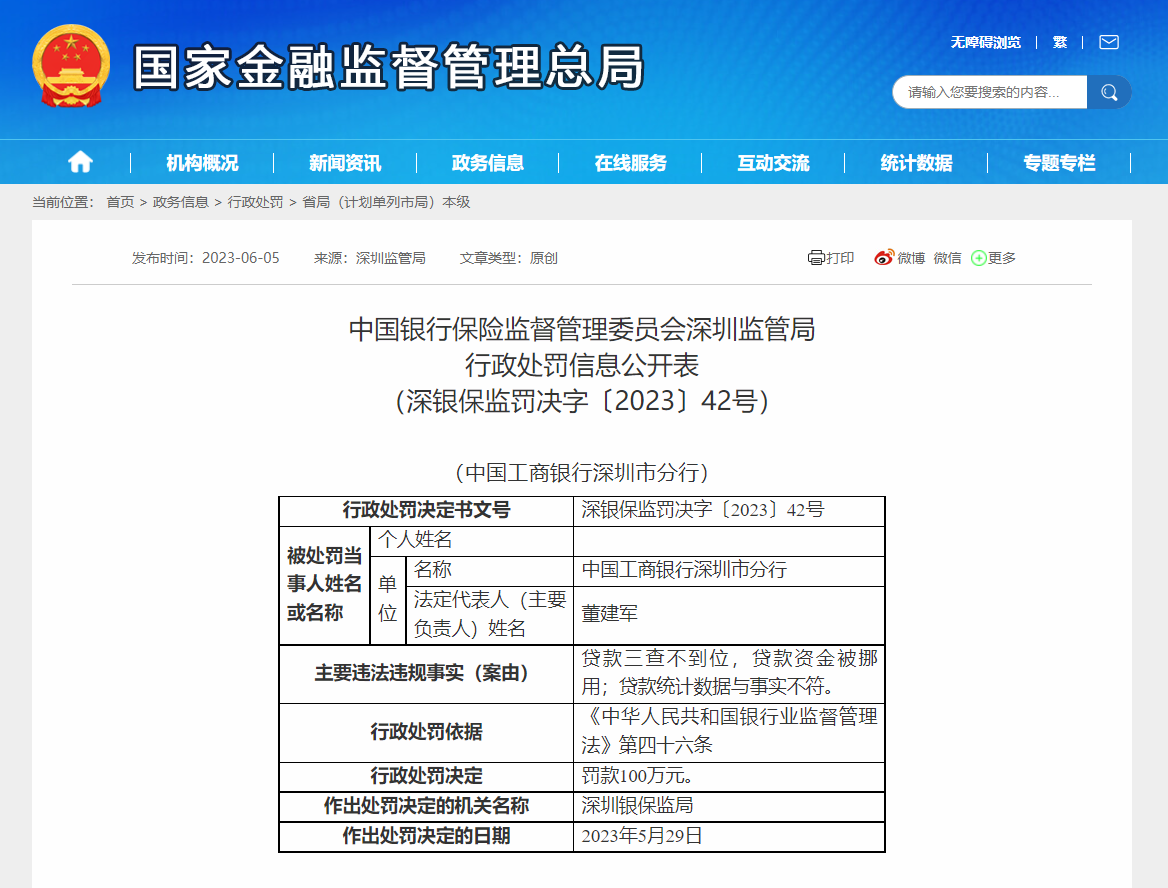
Task: Click the 法定代表人(主要负责人)姓名 label
Action: coord(490,614)
